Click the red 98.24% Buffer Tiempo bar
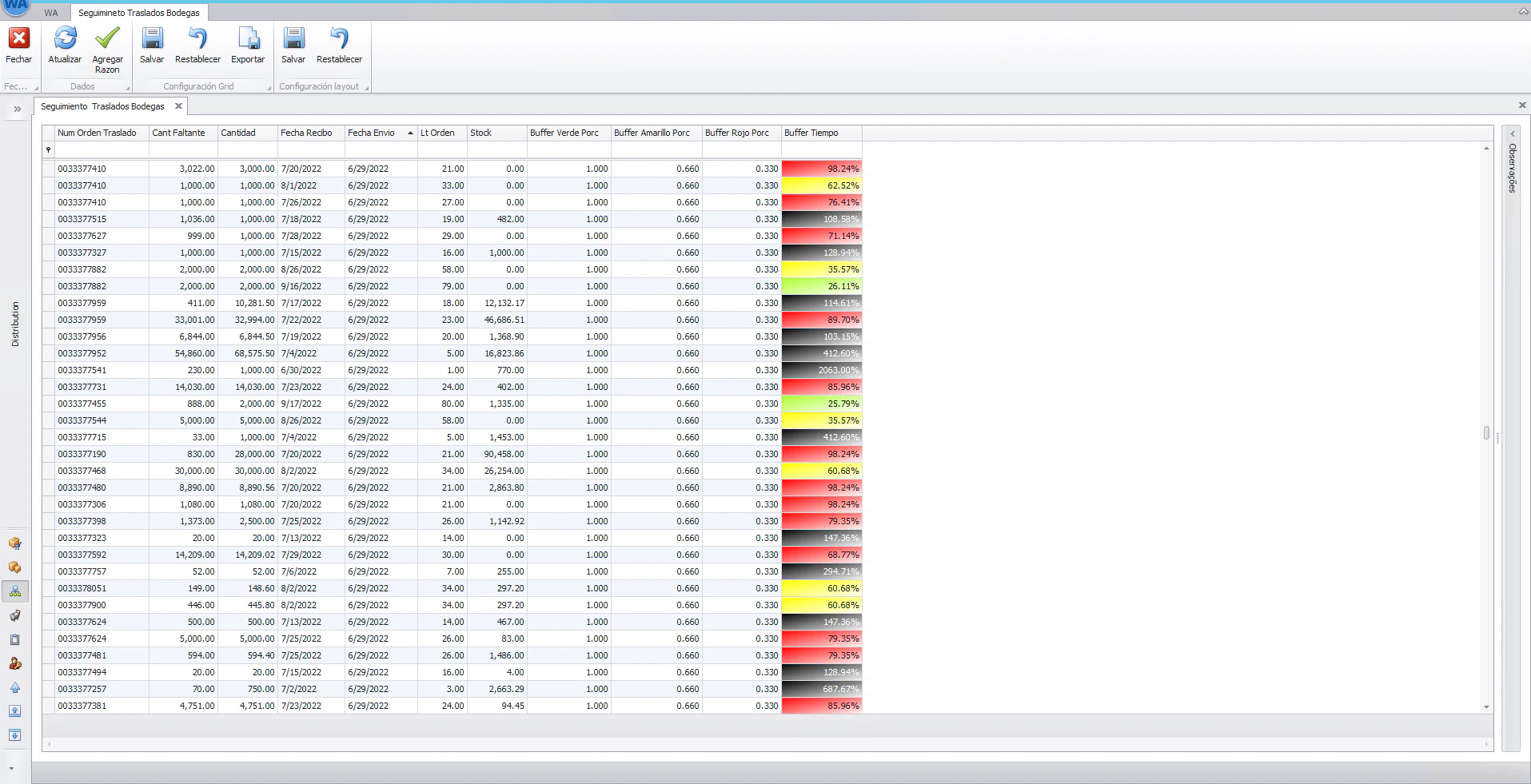Image resolution: width=1531 pixels, height=784 pixels. point(822,169)
